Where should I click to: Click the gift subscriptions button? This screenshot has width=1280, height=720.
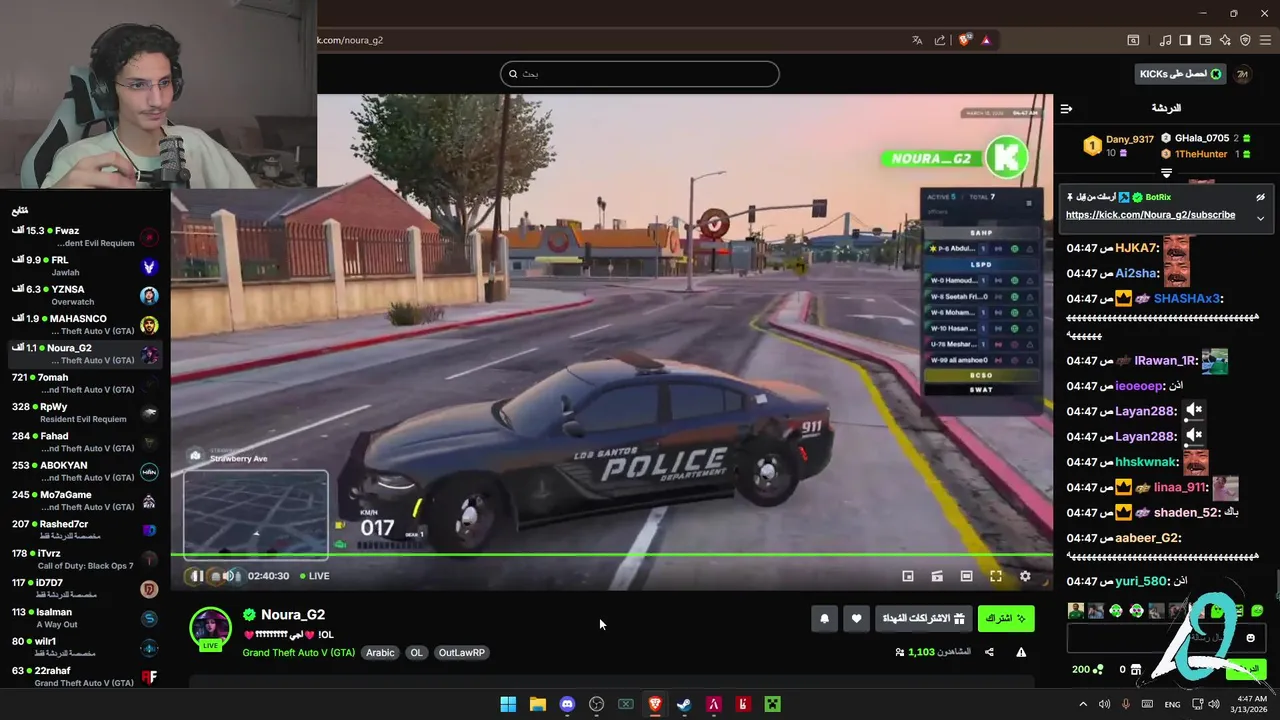point(923,619)
